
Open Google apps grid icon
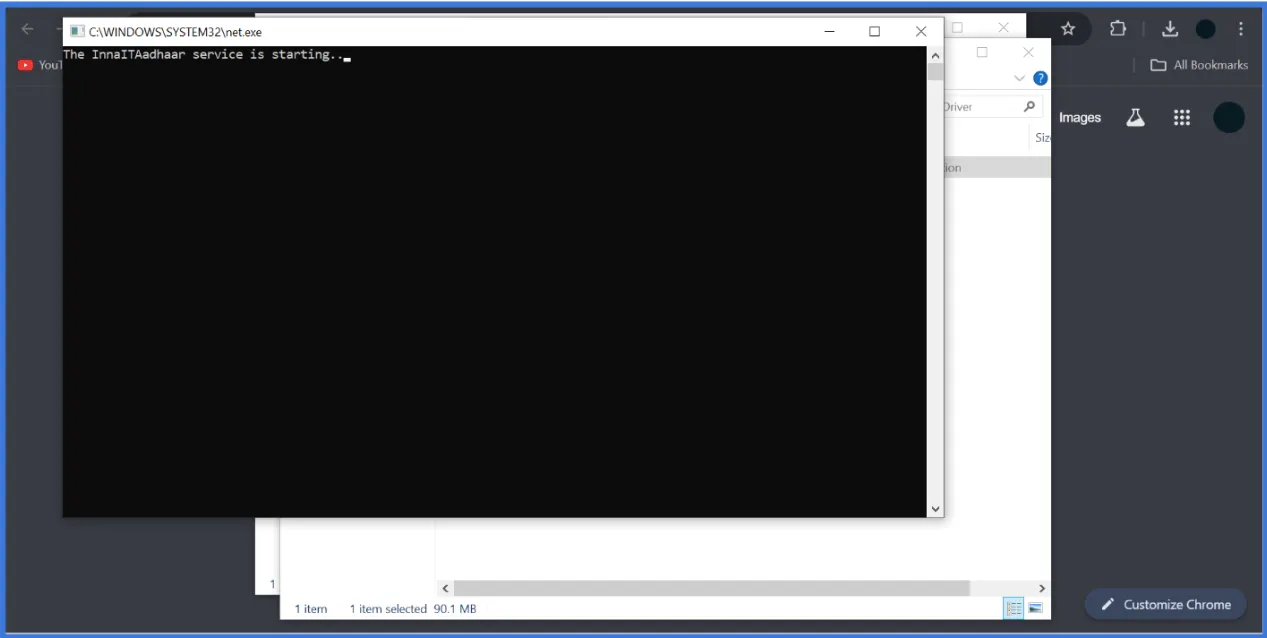(x=1182, y=117)
